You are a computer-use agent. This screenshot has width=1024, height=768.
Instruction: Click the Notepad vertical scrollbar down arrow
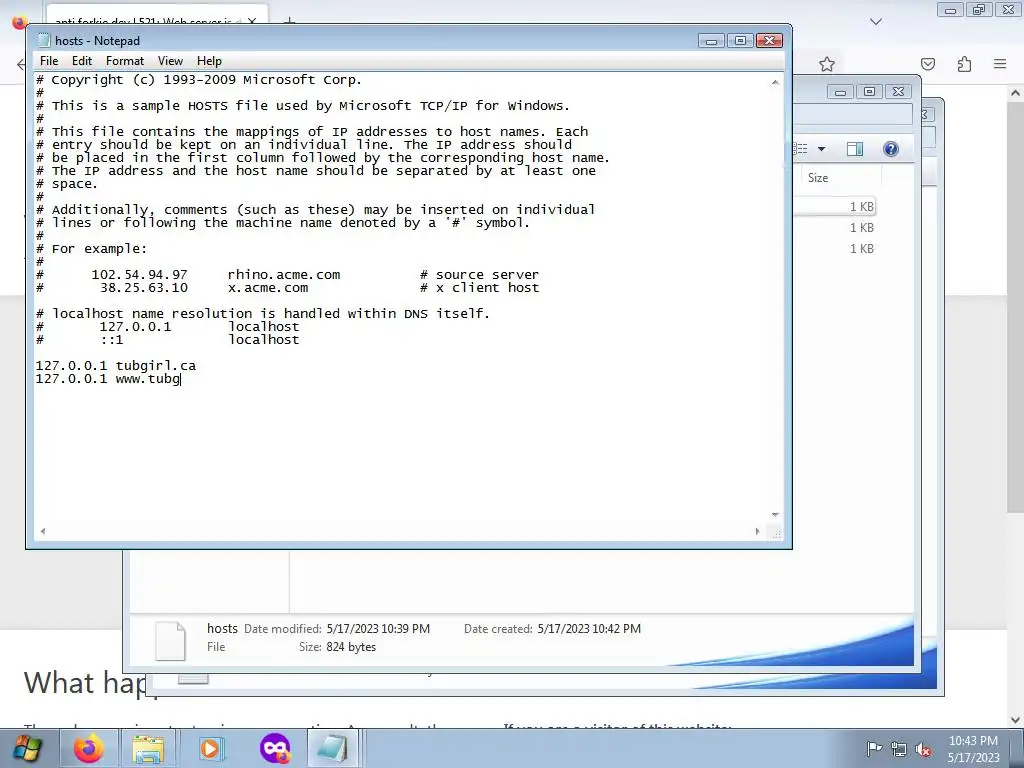(x=775, y=515)
